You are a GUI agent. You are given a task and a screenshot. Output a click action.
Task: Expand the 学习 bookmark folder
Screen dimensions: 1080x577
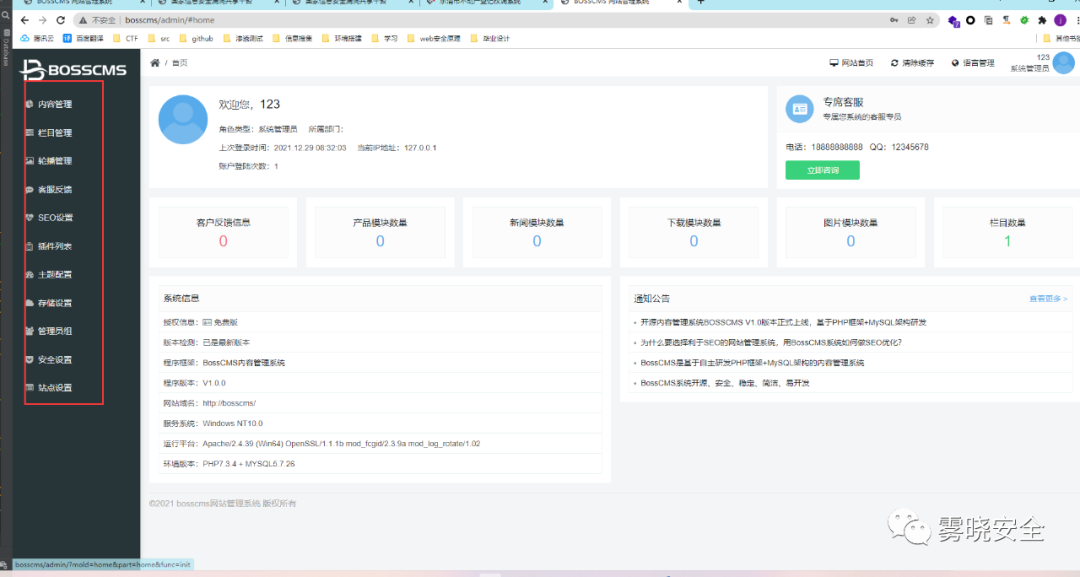pyautogui.click(x=385, y=39)
